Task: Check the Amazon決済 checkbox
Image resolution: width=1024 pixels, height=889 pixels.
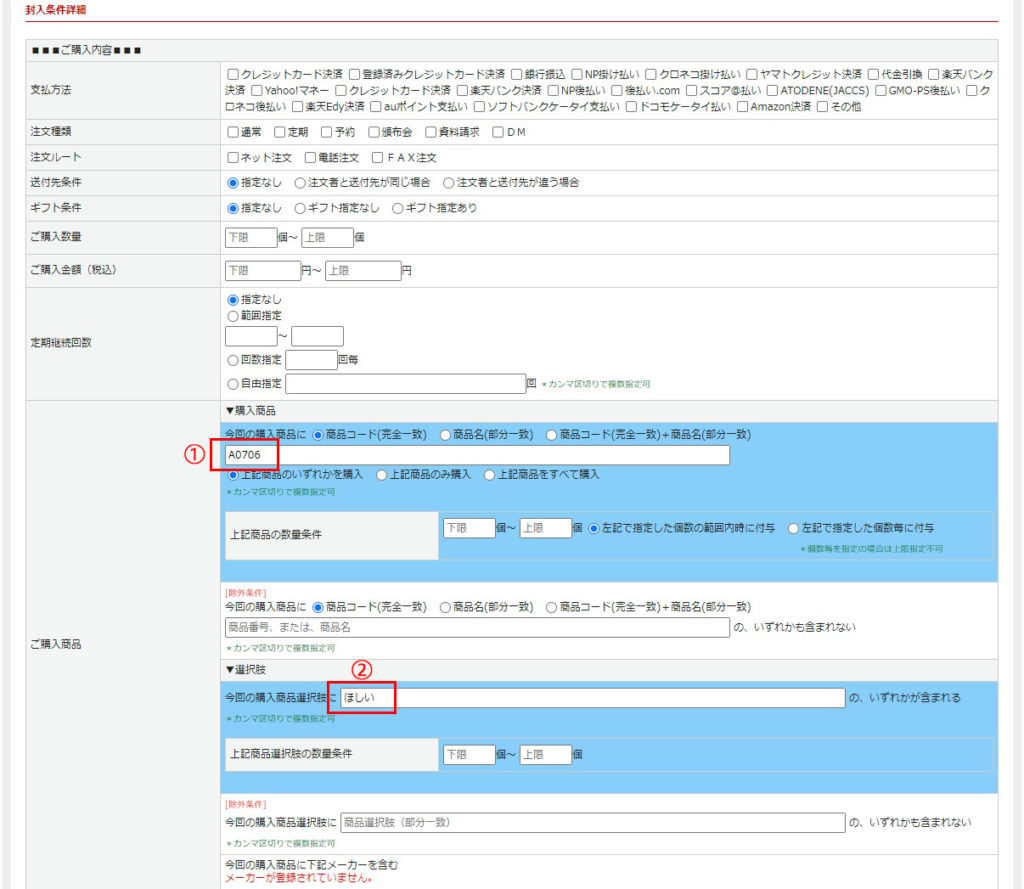Action: click(743, 106)
